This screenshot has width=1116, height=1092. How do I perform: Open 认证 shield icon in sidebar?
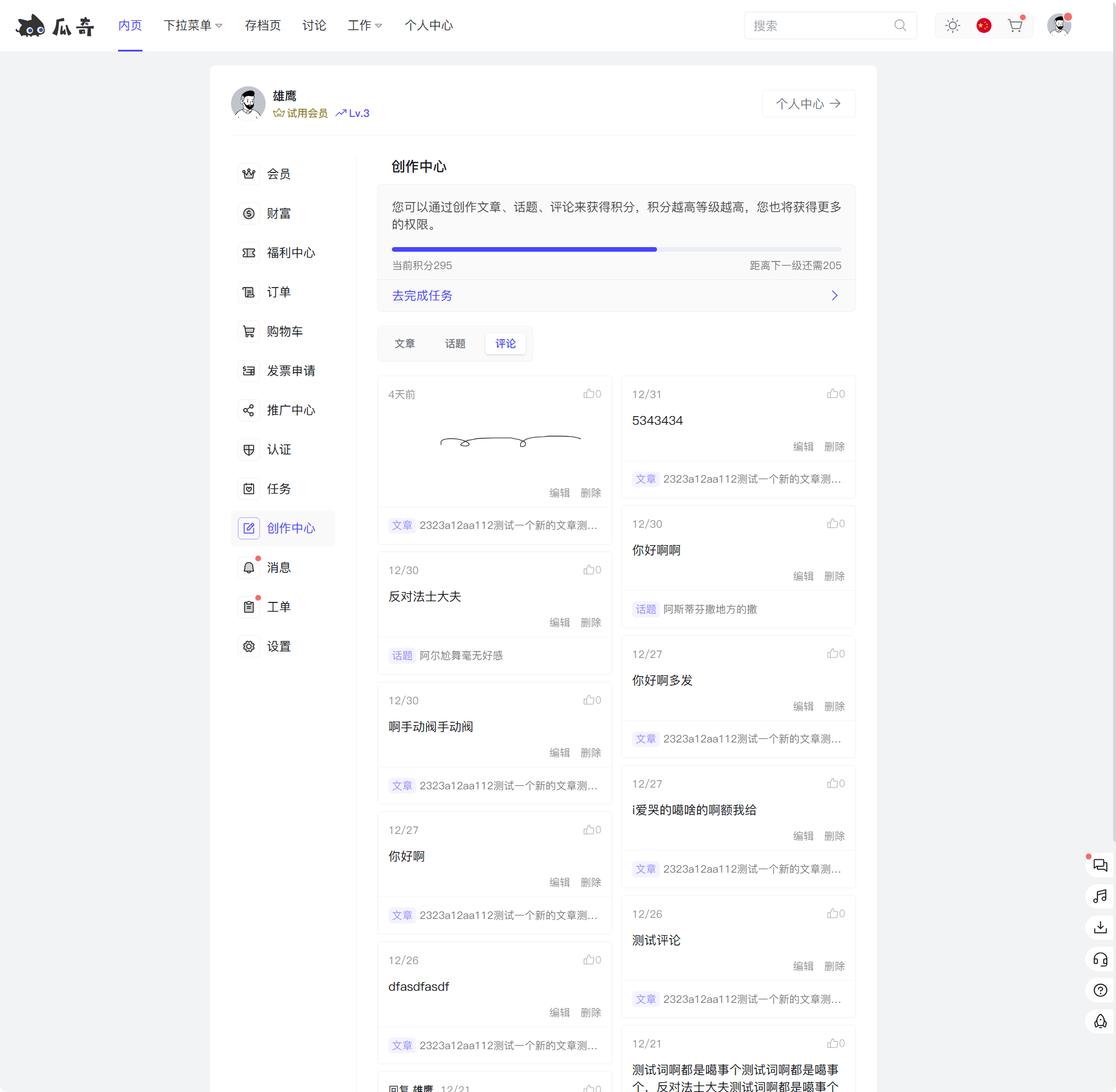[249, 449]
